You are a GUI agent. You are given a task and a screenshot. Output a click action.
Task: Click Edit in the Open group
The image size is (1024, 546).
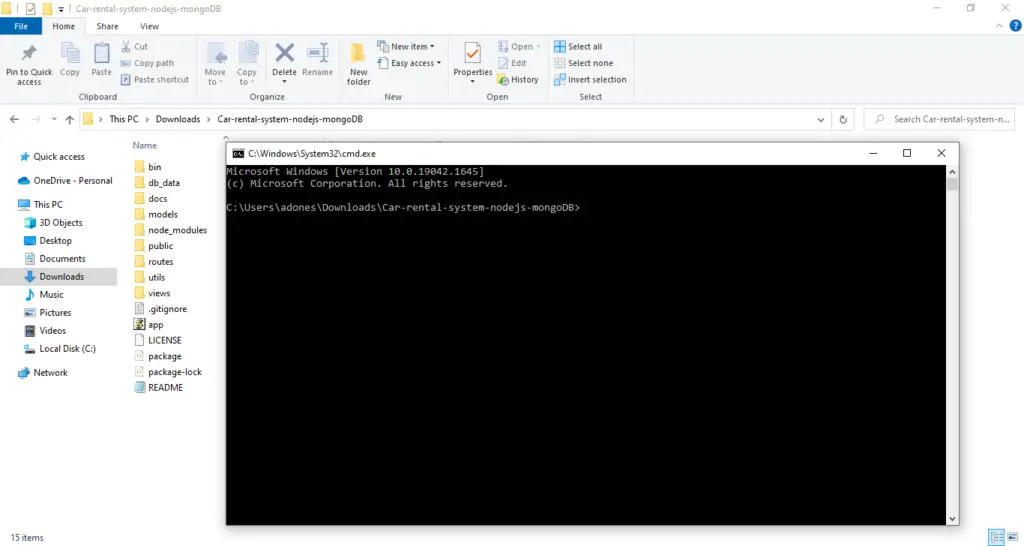pos(512,63)
